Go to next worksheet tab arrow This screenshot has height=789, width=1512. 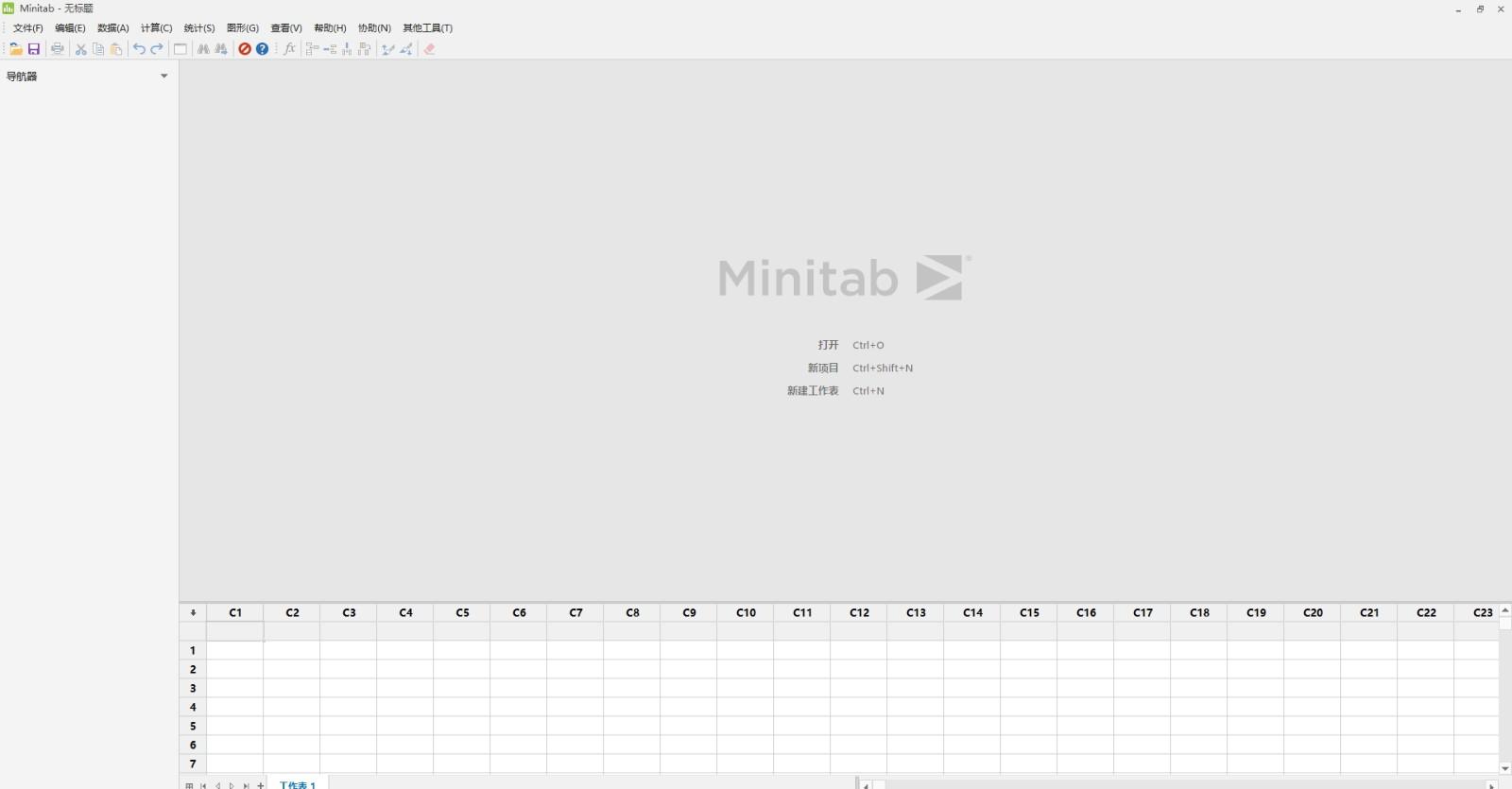click(x=232, y=785)
